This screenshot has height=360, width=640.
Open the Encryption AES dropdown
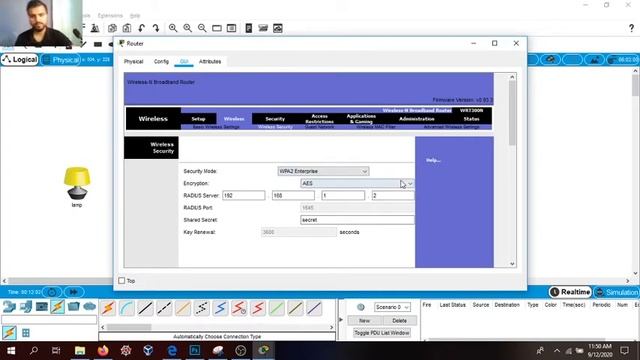[357, 184]
